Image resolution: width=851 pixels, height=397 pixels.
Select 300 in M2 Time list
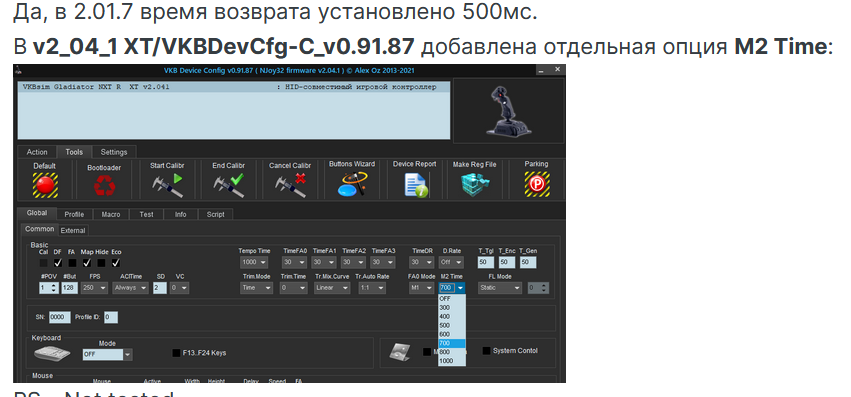452,307
